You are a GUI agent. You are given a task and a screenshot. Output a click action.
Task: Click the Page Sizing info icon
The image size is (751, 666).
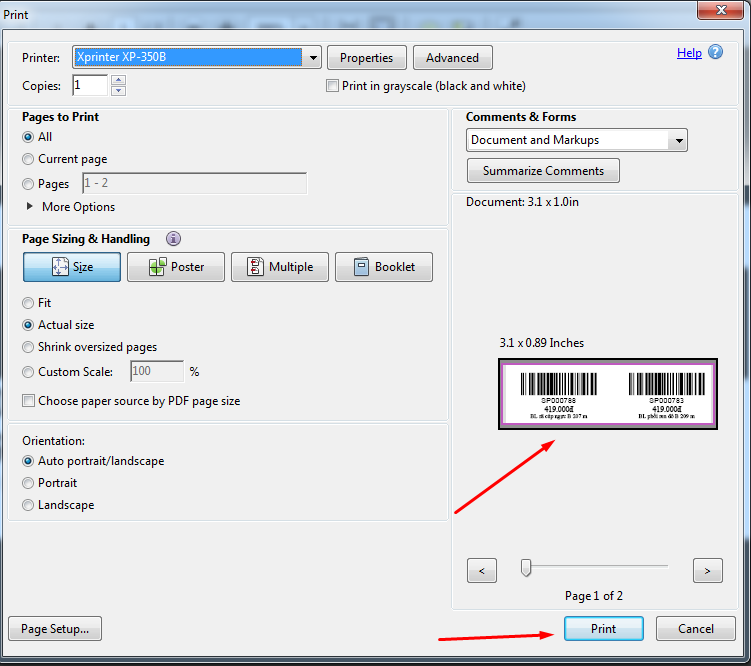point(173,239)
